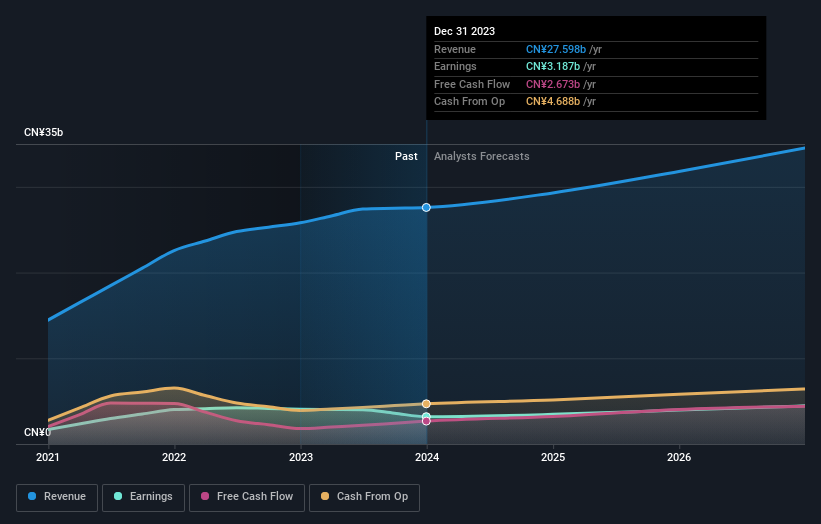821x524 pixels.
Task: Toggle the Revenue legend series
Action: (57, 497)
